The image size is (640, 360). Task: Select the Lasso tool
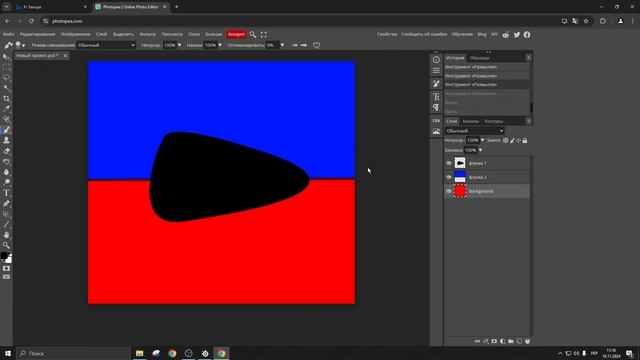tap(6, 78)
